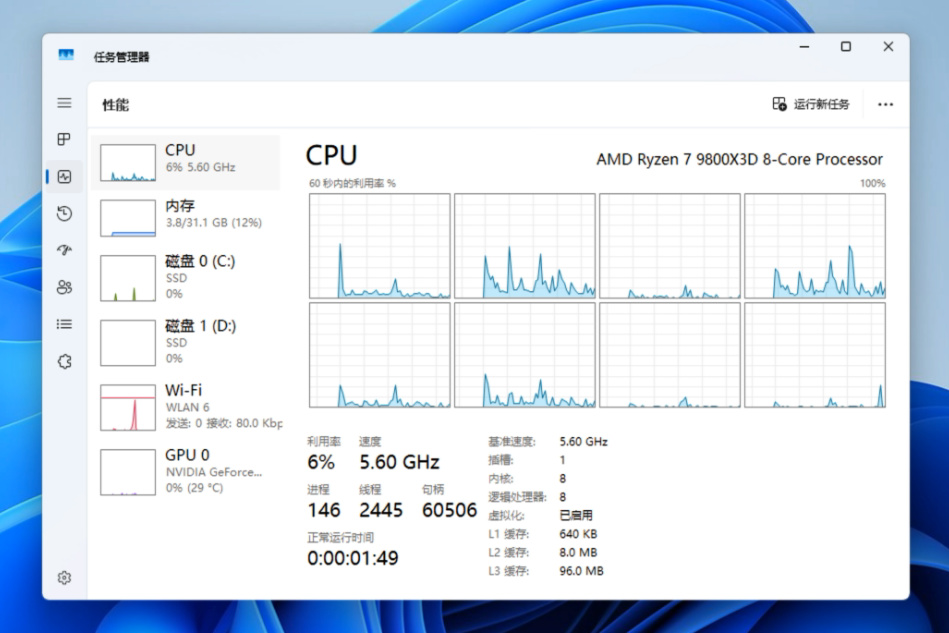Select Wi-Fi WLAN 6 resource

(x=185, y=407)
